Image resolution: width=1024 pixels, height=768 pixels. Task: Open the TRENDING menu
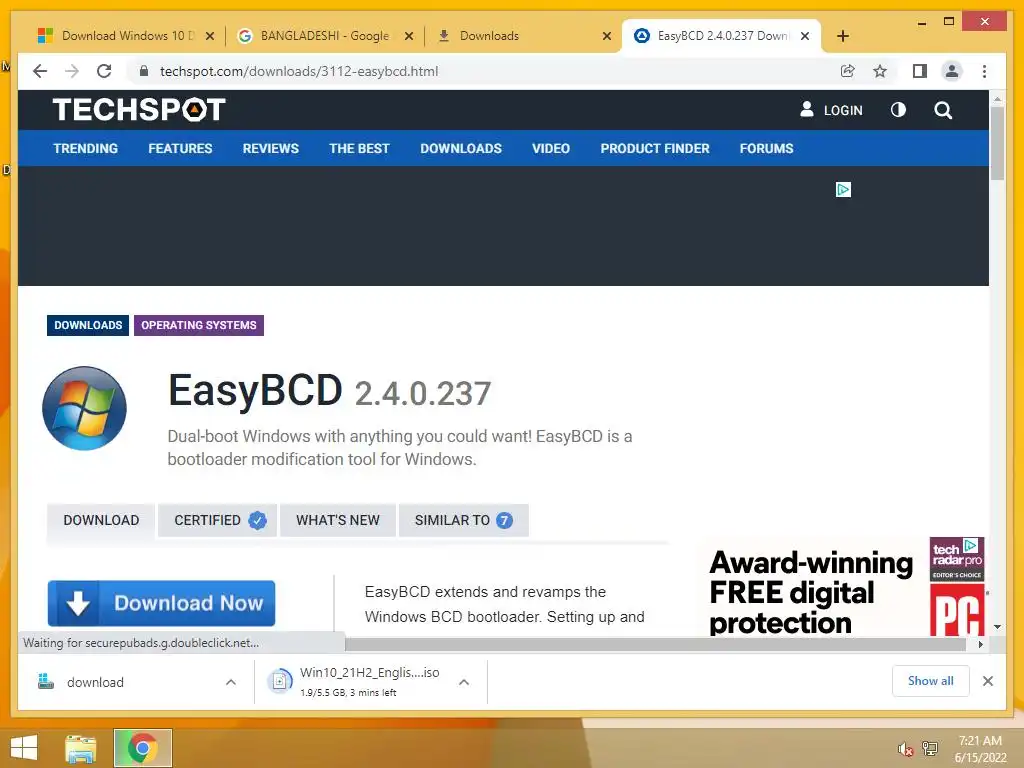[x=86, y=148]
